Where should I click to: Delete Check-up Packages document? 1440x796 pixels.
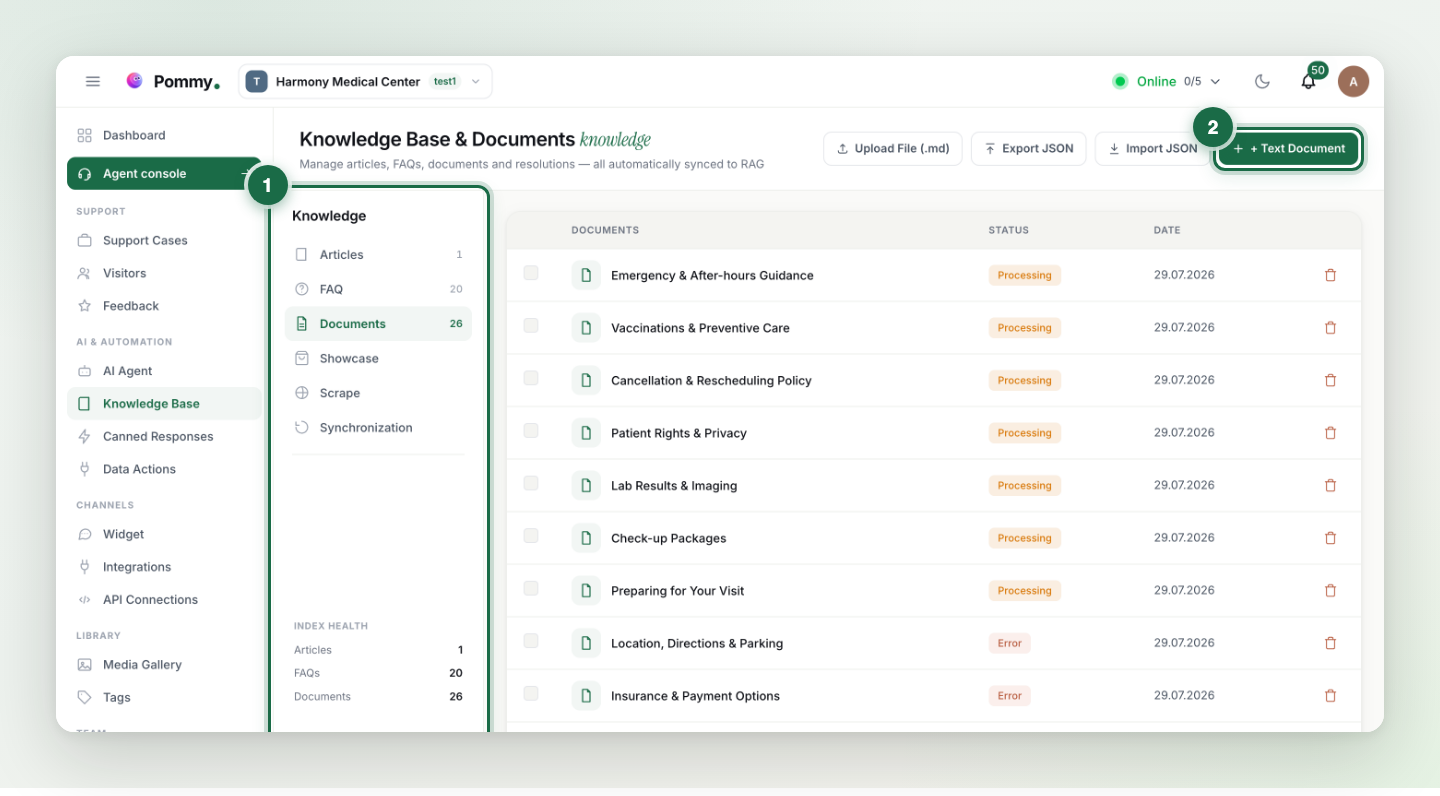tap(1330, 538)
